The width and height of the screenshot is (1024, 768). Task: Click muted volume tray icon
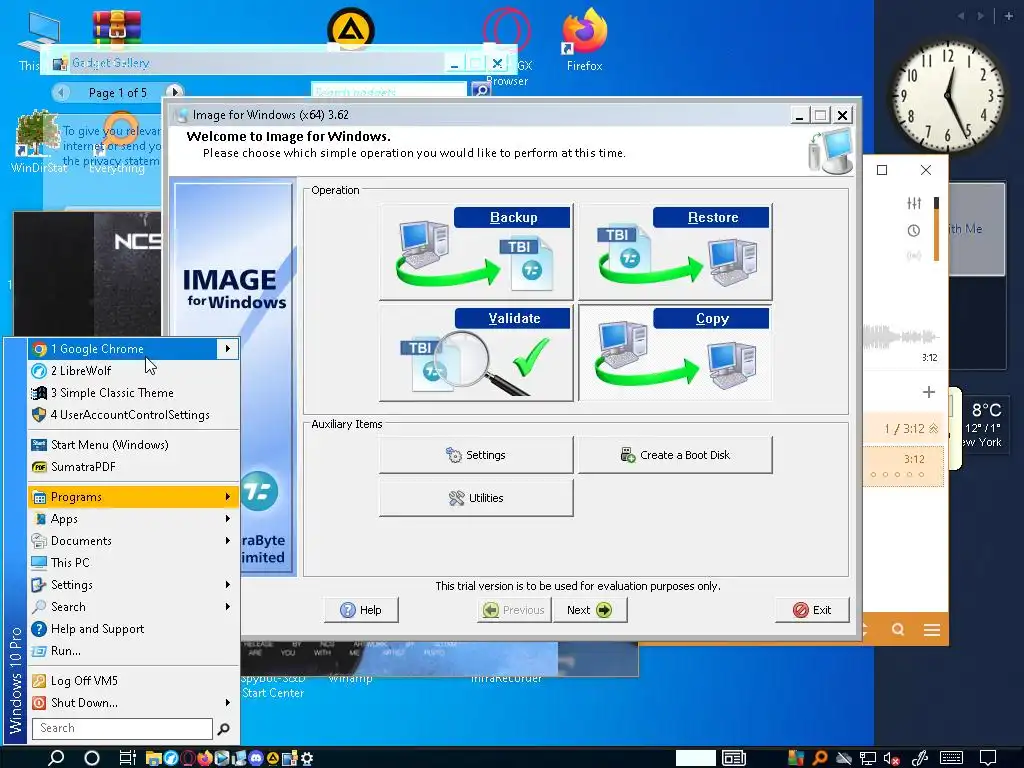tap(891, 758)
